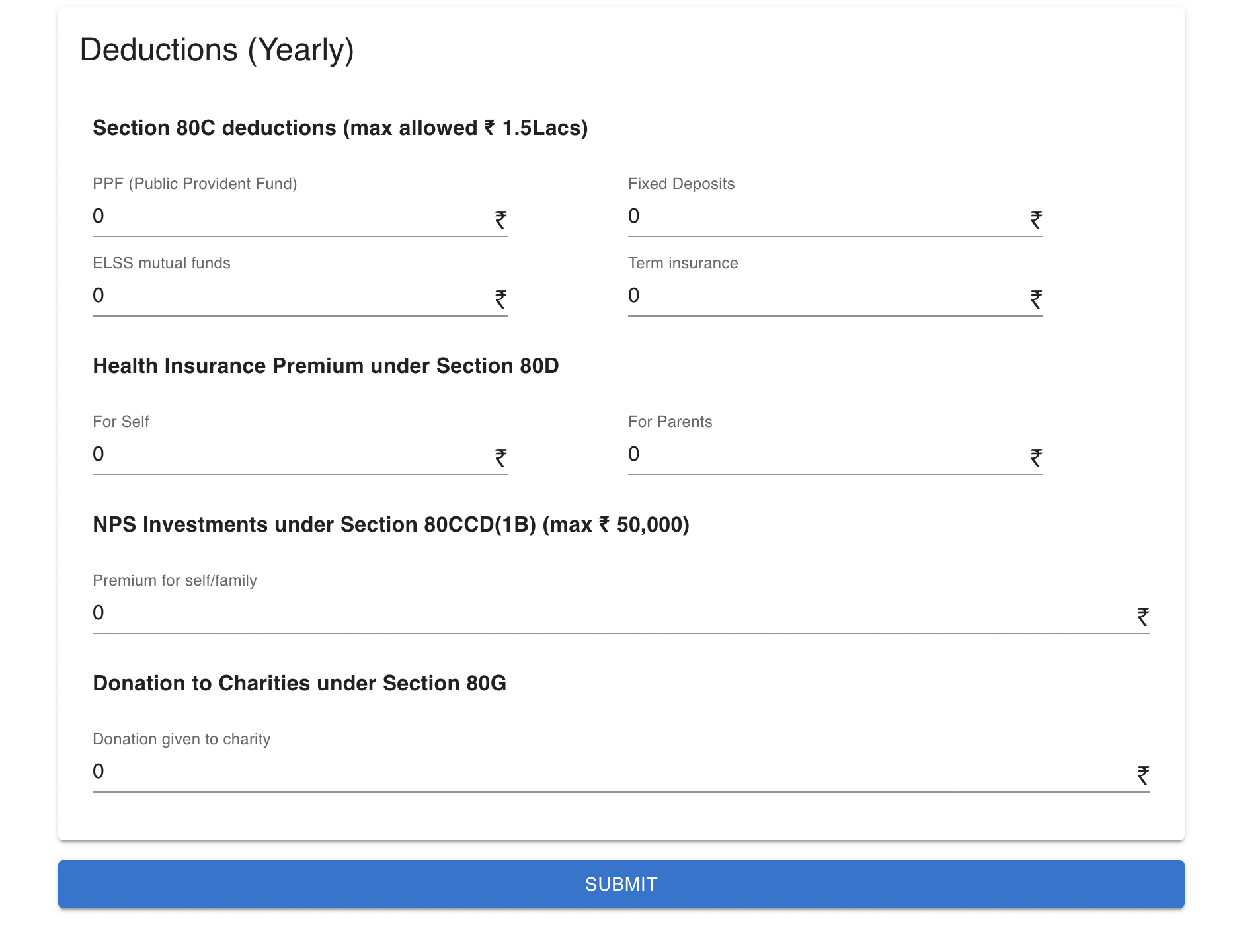The image size is (1235, 952).
Task: Click the Deductions (Yearly) title
Action: (217, 49)
